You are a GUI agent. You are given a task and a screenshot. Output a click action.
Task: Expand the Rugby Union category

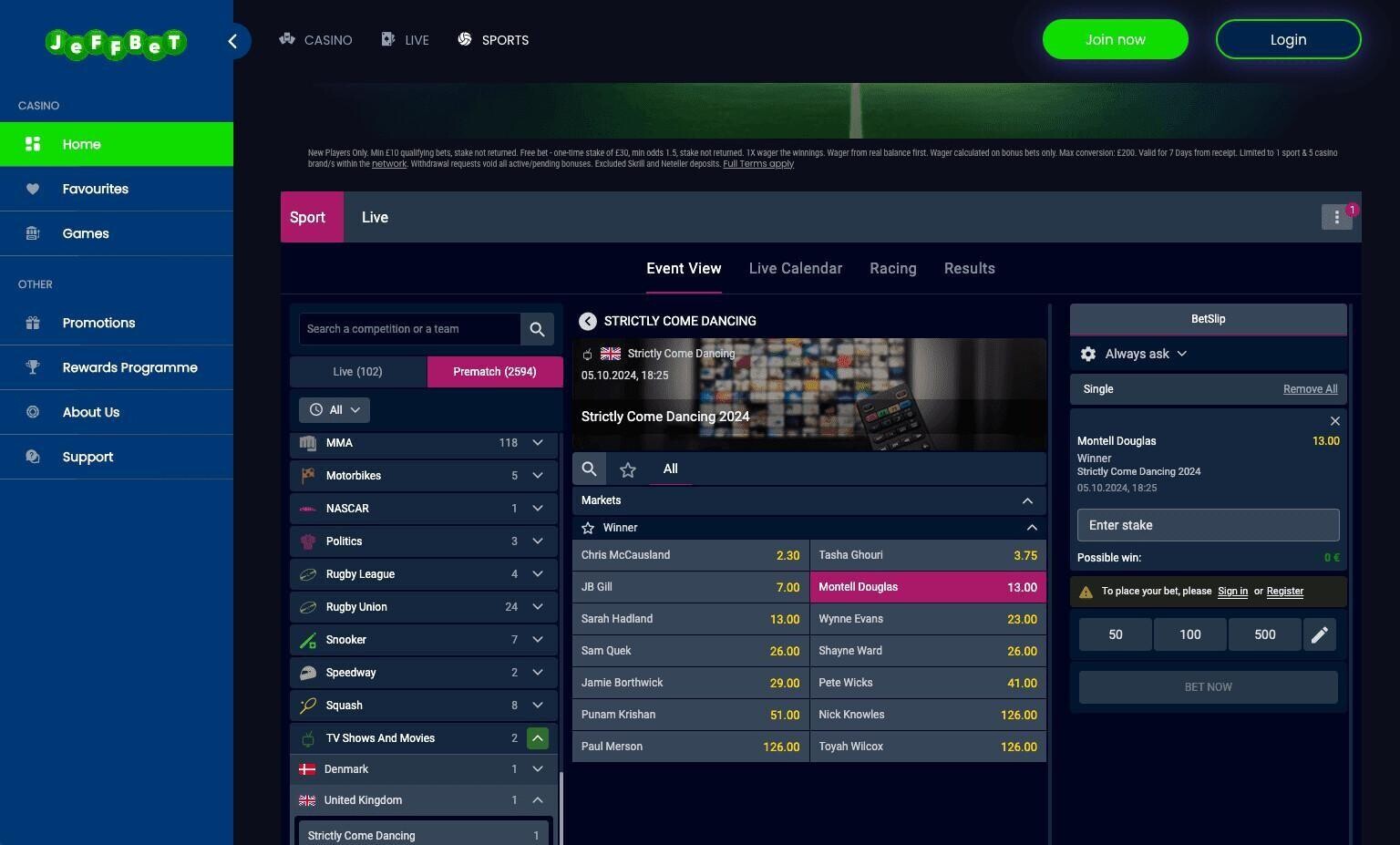click(538, 607)
